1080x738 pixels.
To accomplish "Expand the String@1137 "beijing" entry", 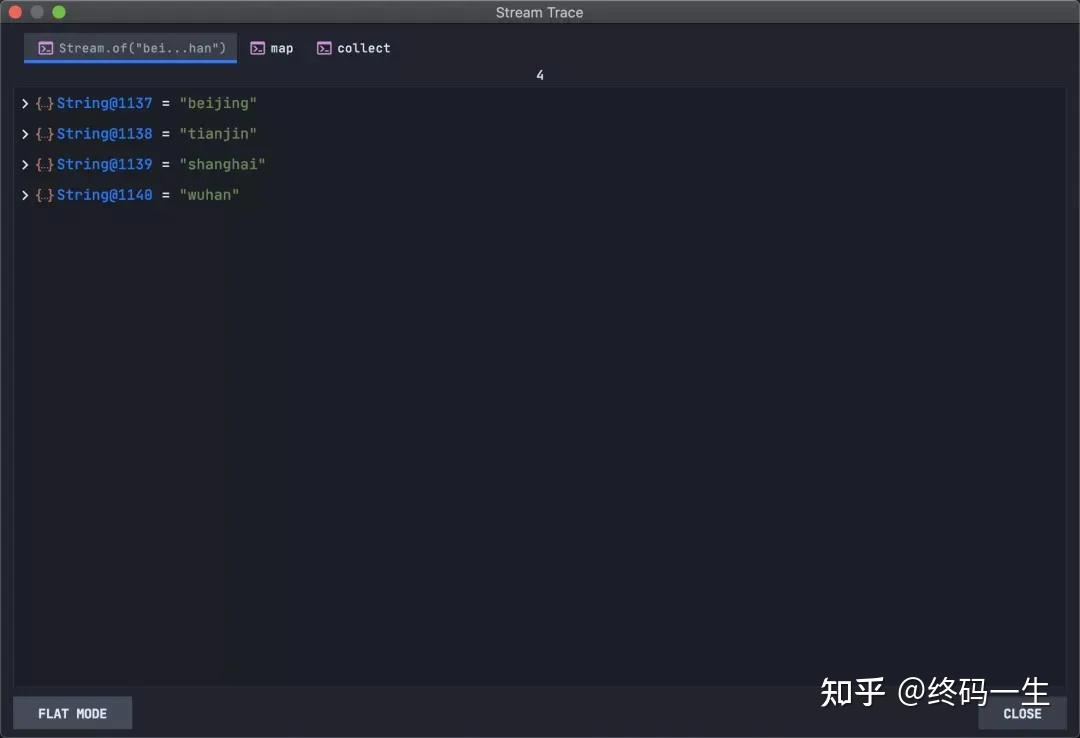I will tap(25, 102).
